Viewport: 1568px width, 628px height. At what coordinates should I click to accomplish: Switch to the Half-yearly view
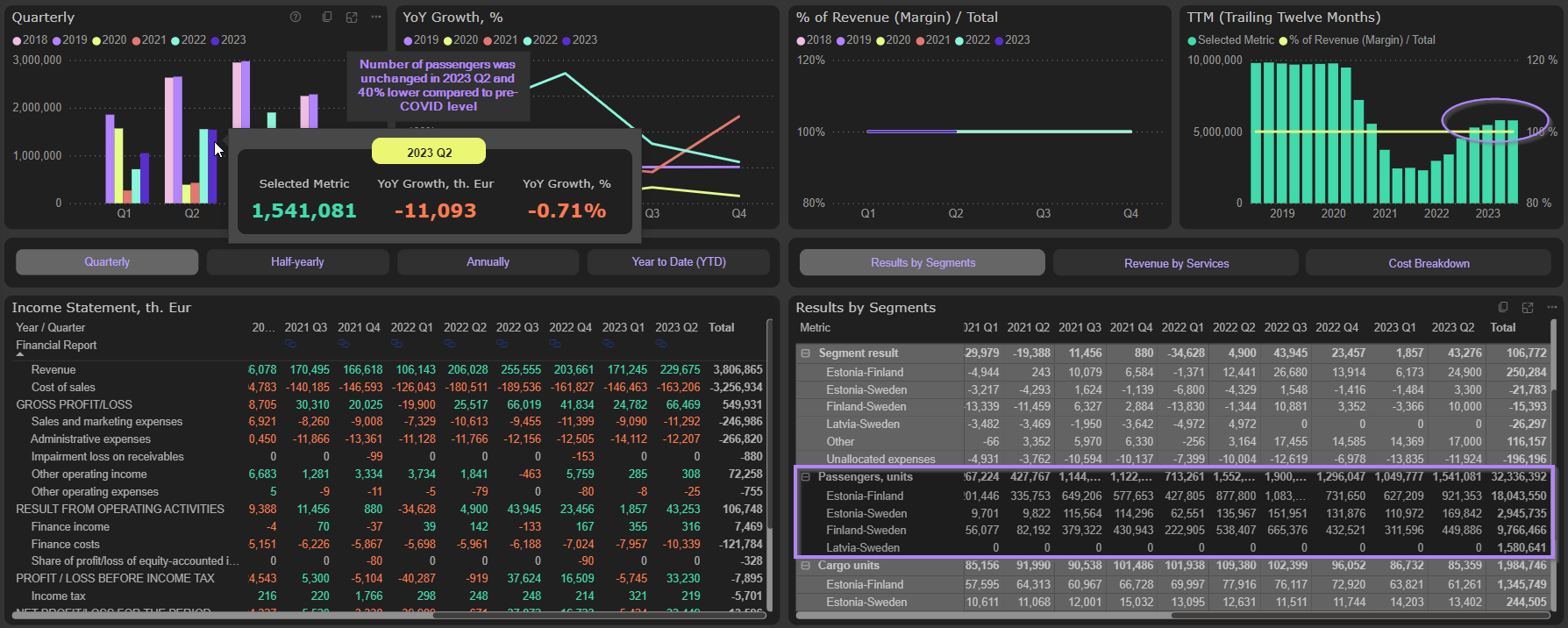point(297,262)
